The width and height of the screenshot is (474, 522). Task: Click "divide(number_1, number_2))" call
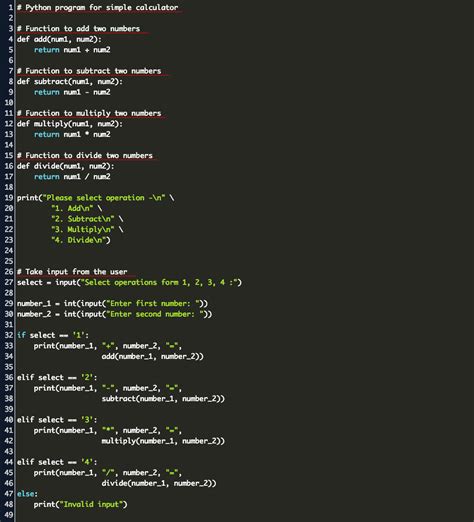(x=159, y=484)
